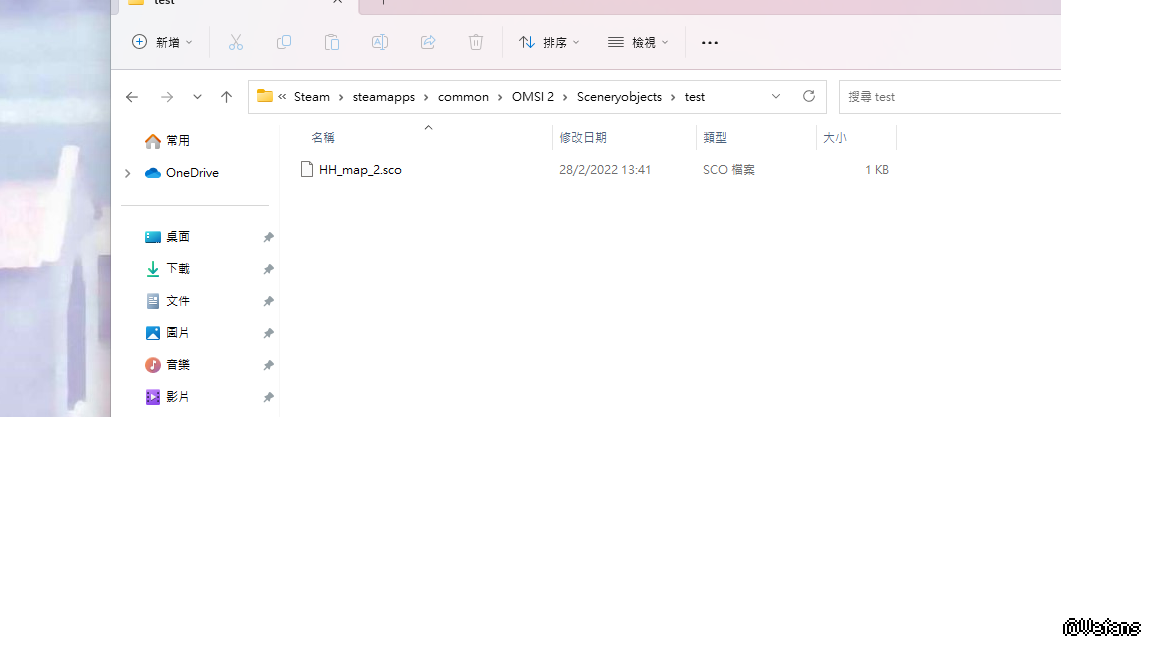The image size is (1152, 648).
Task: Click the Delete trash can icon
Action: tap(476, 42)
